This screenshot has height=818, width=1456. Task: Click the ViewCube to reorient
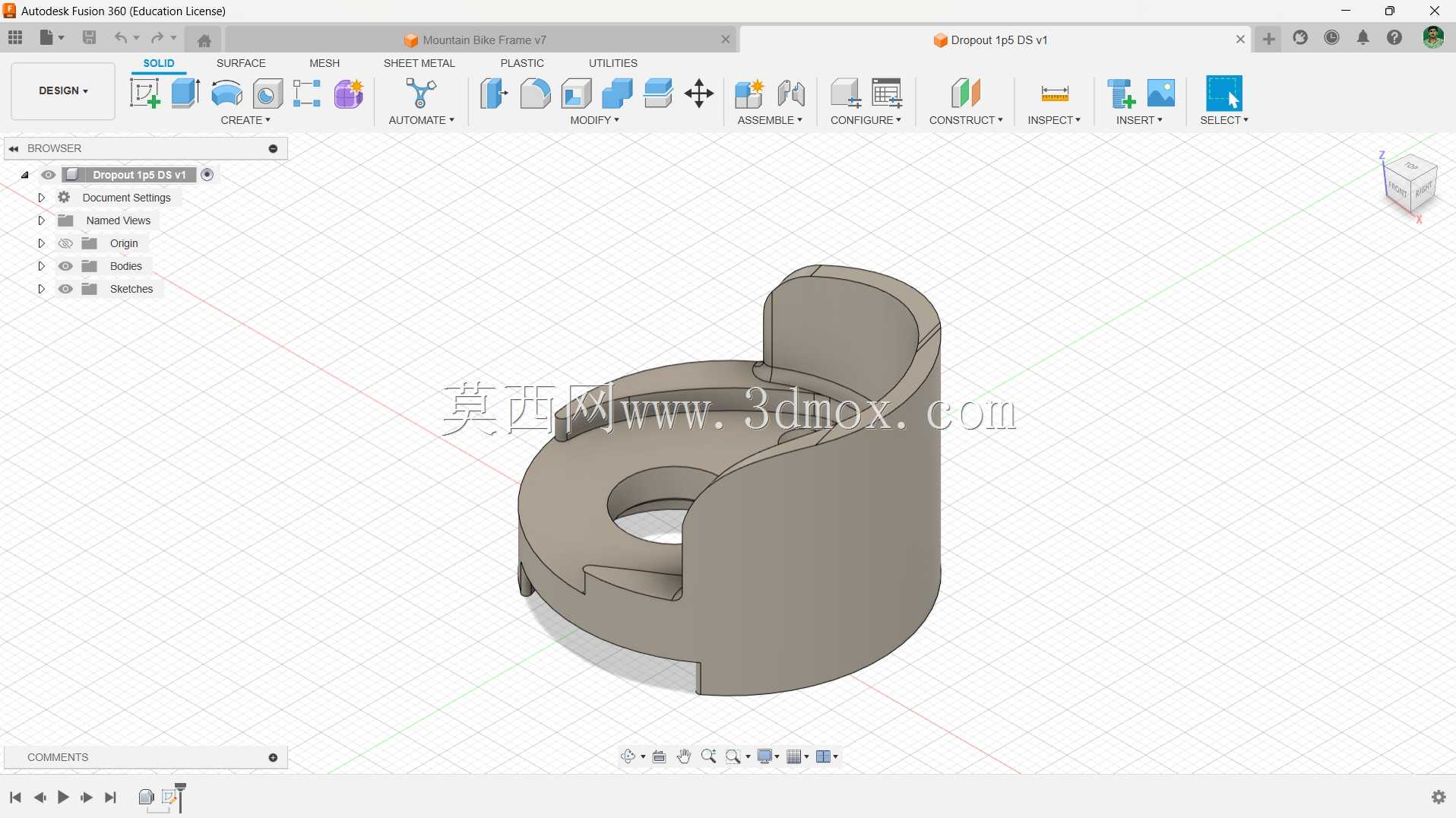(1411, 185)
